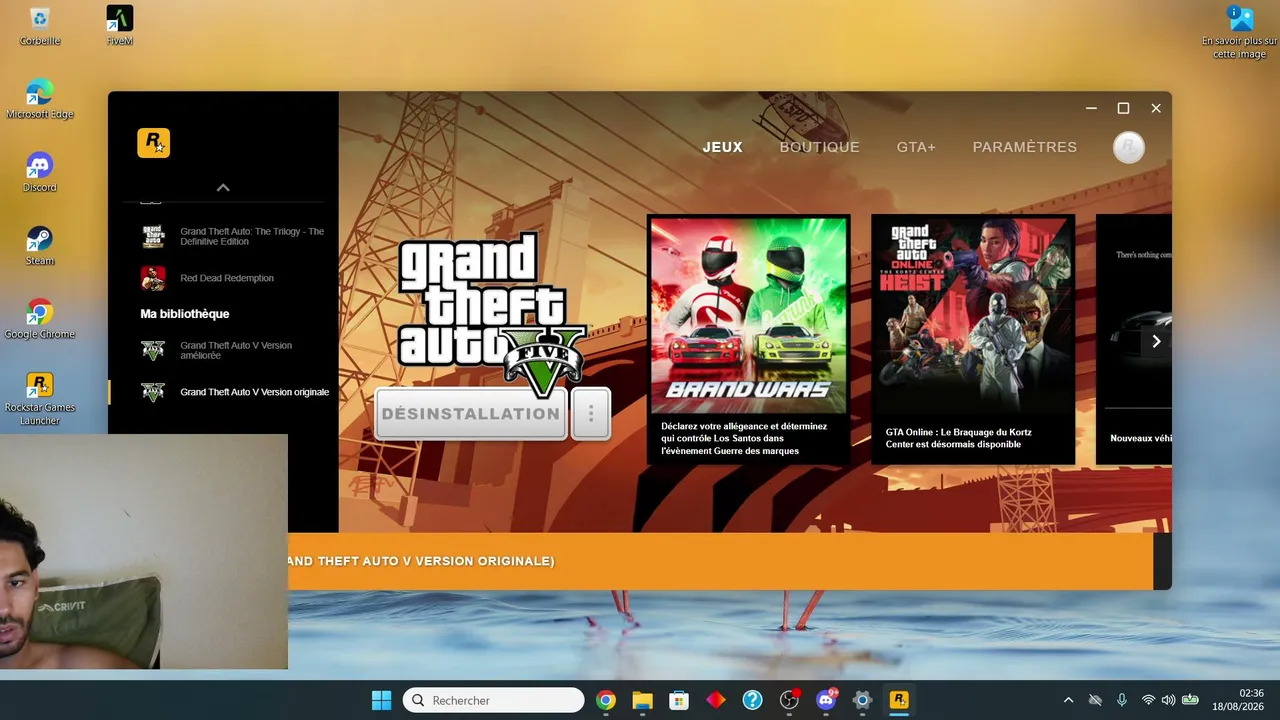Click the Red Dead Redemption game icon

pos(152,278)
